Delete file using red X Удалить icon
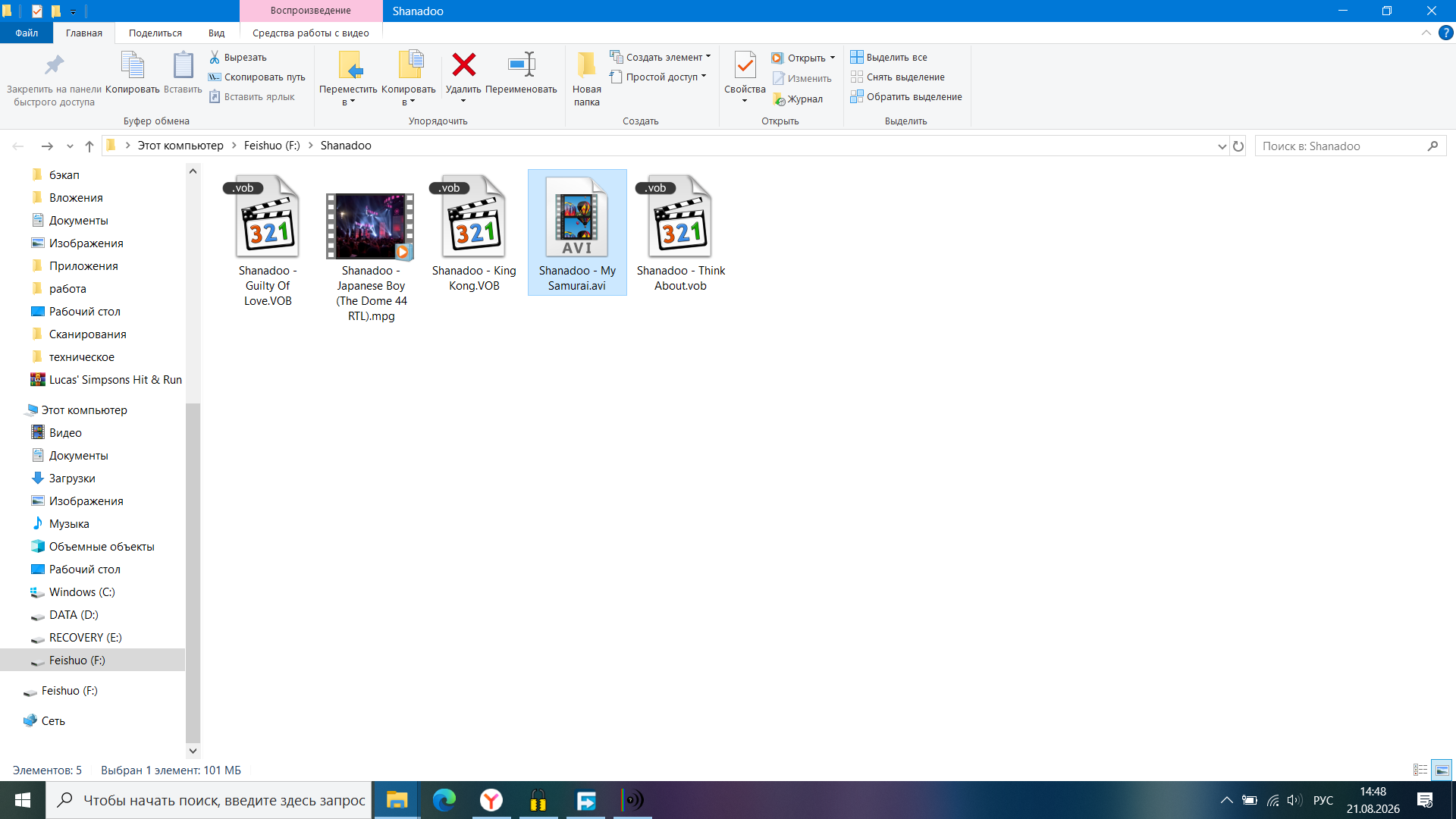The width and height of the screenshot is (1456, 819). (463, 65)
